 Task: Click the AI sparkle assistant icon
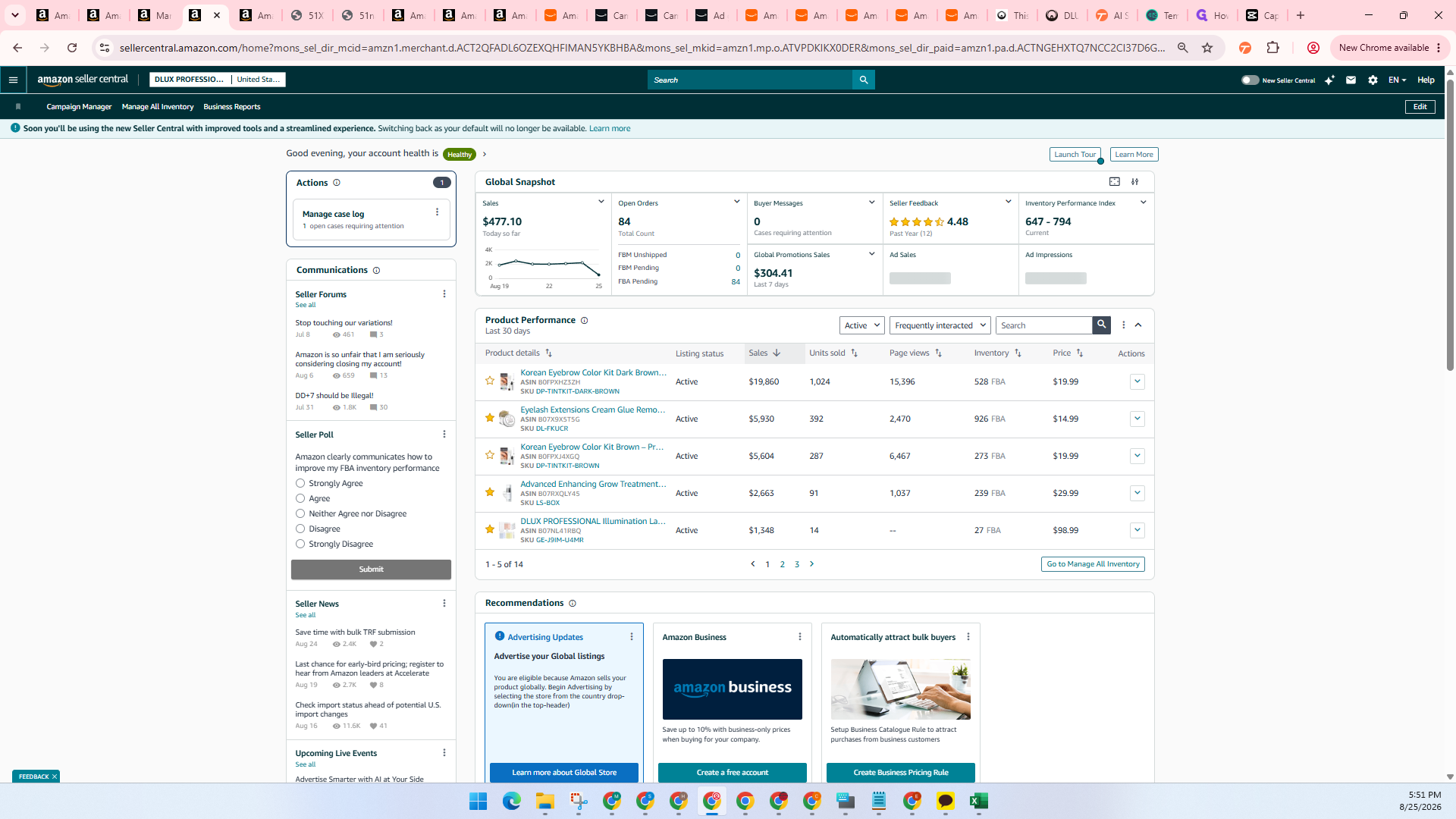(x=1329, y=80)
